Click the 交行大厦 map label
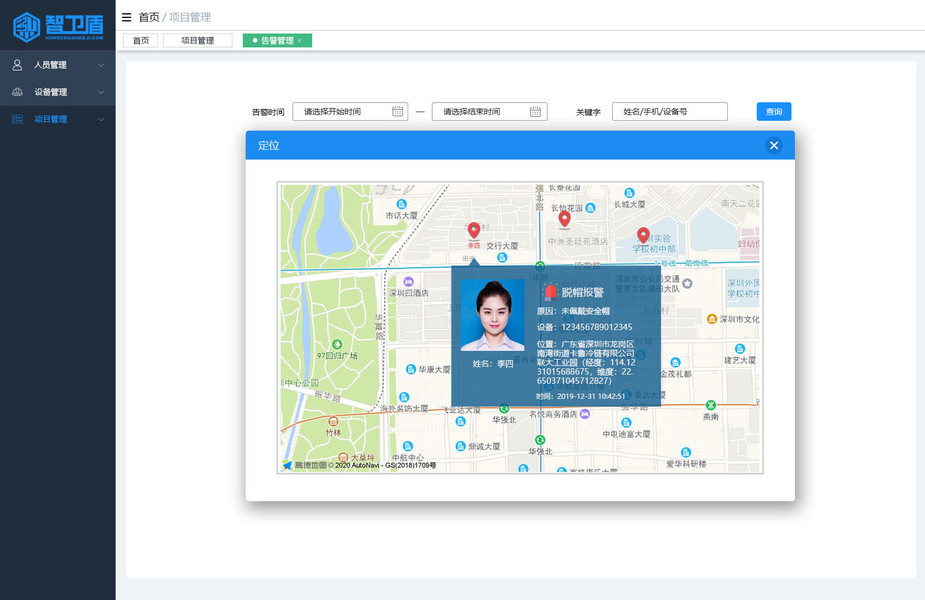The width and height of the screenshot is (925, 600). coord(502,245)
